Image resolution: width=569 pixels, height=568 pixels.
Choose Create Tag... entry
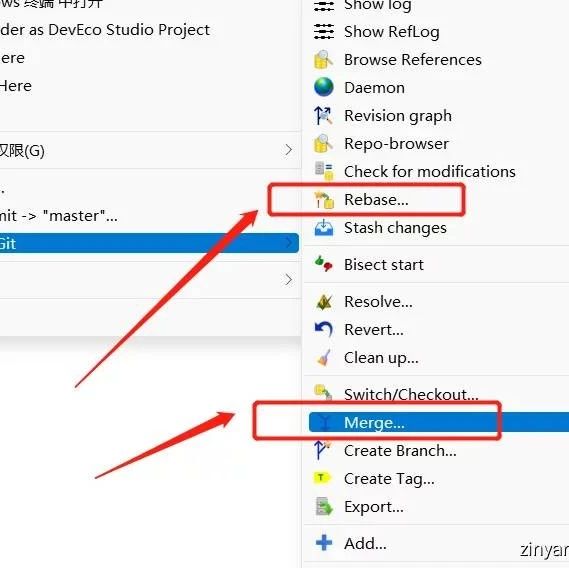tap(389, 479)
